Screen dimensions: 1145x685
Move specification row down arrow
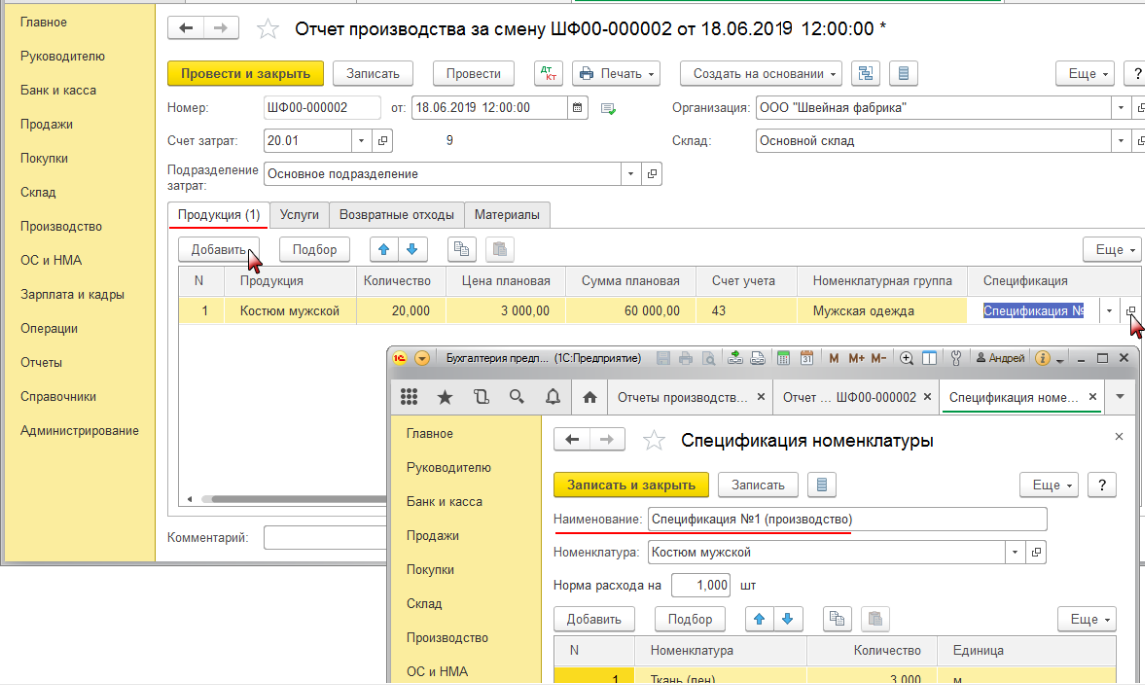[x=788, y=619]
